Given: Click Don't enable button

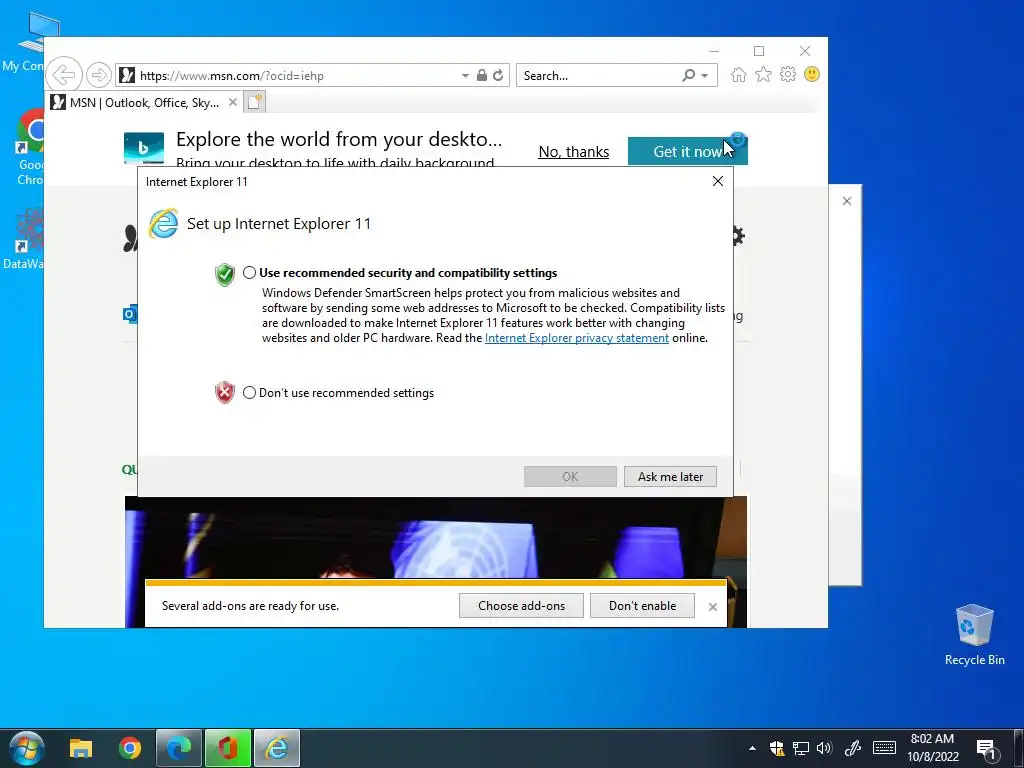Looking at the screenshot, I should pos(642,606).
